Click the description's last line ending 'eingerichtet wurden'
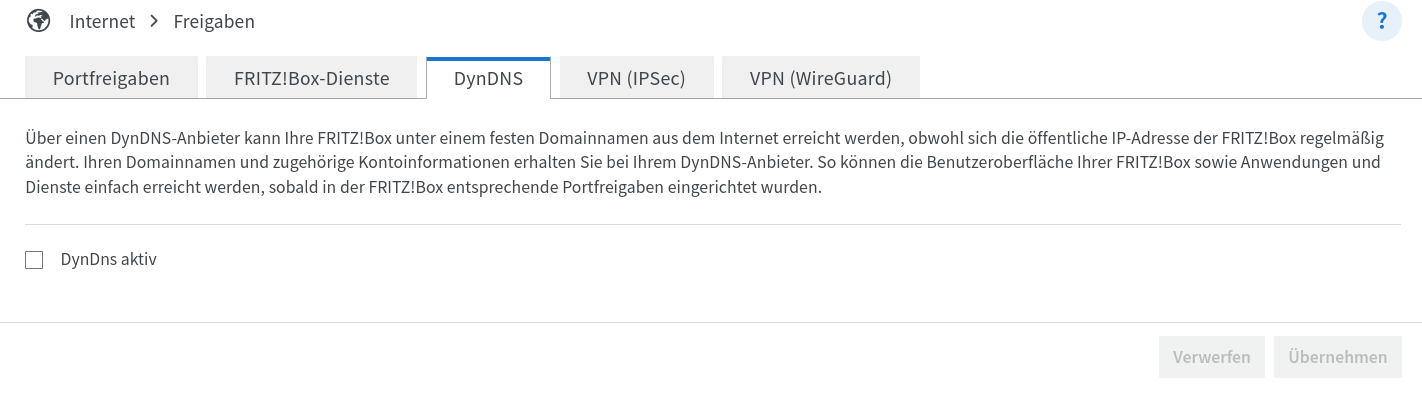1422x408 pixels. [x=422, y=187]
